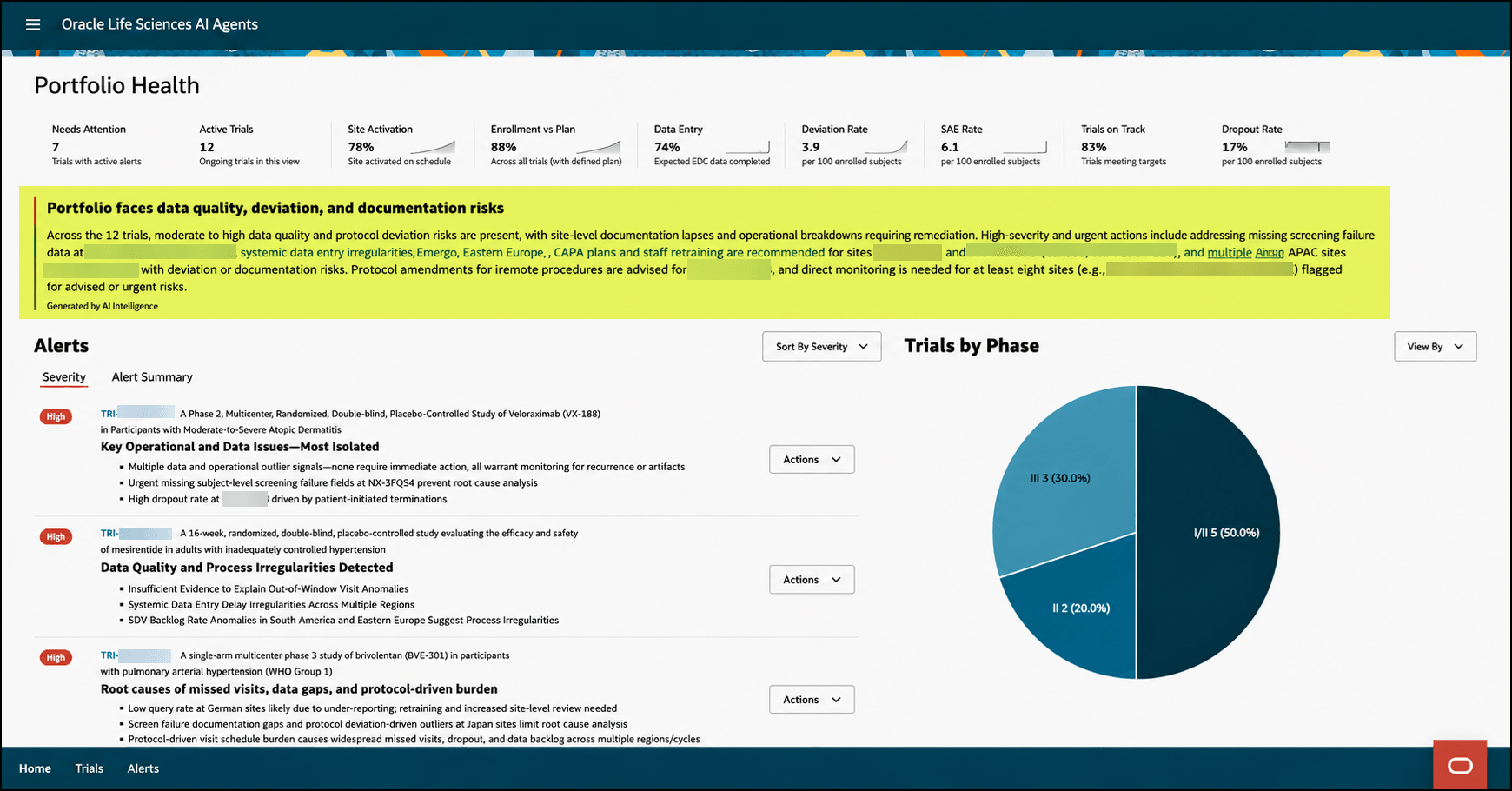
Task: Open Trials in bottom navigation
Action: [x=89, y=768]
